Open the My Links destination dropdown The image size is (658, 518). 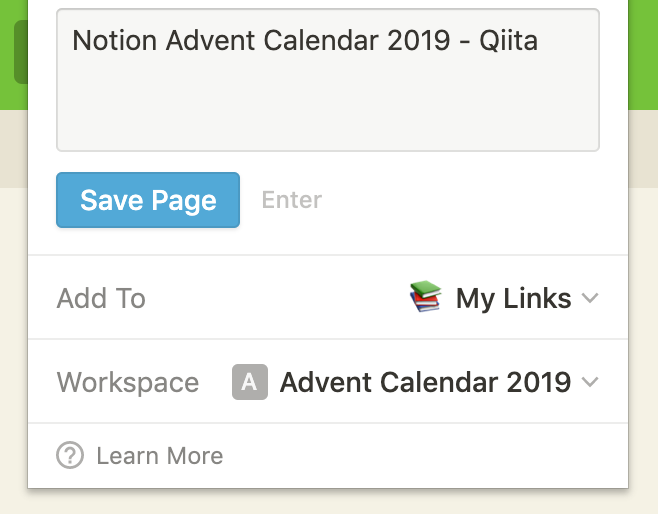click(504, 298)
